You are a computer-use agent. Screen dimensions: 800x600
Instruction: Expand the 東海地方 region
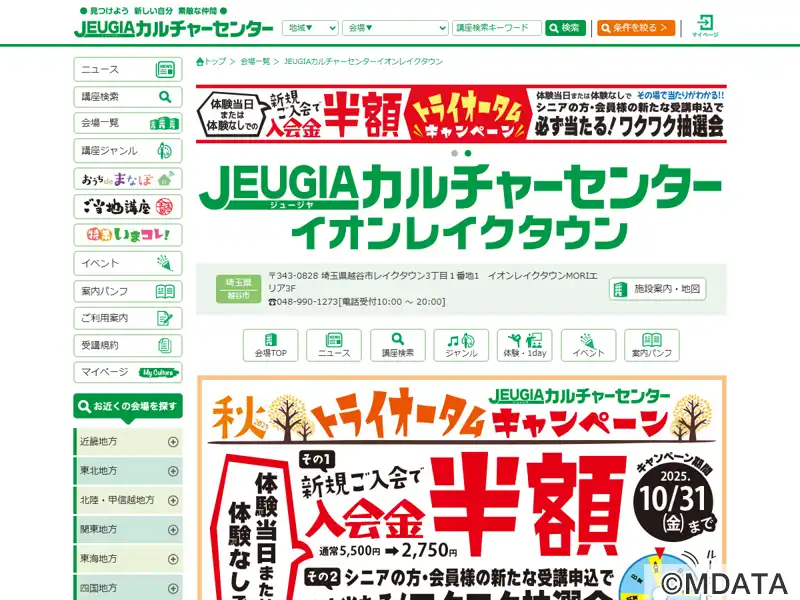click(x=128, y=559)
